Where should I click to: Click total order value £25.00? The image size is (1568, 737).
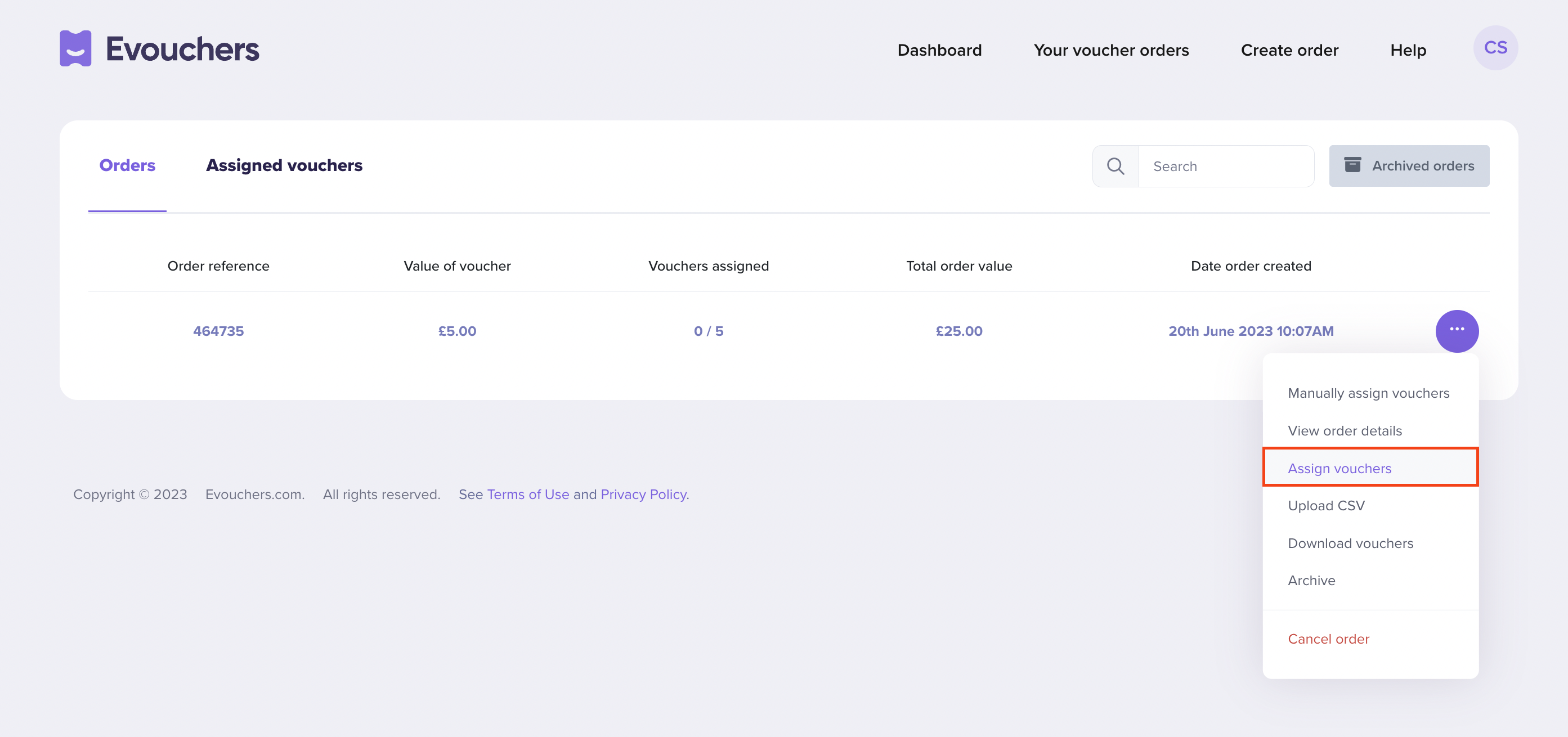point(958,331)
